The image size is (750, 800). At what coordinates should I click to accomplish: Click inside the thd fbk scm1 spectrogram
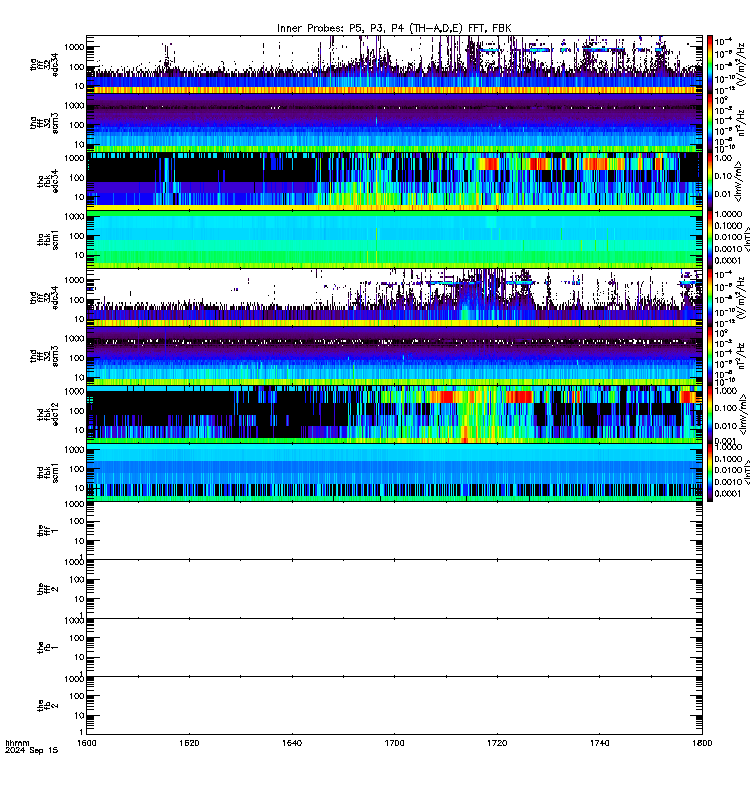point(394,472)
